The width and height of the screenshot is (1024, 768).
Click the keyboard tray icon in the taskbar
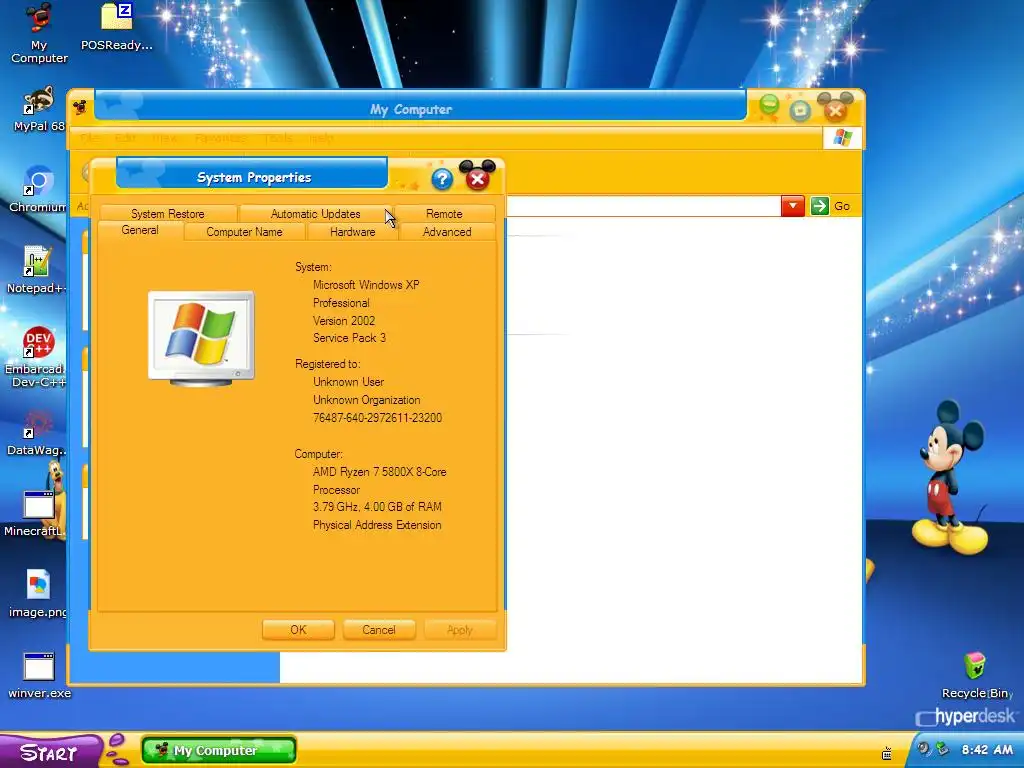point(887,752)
